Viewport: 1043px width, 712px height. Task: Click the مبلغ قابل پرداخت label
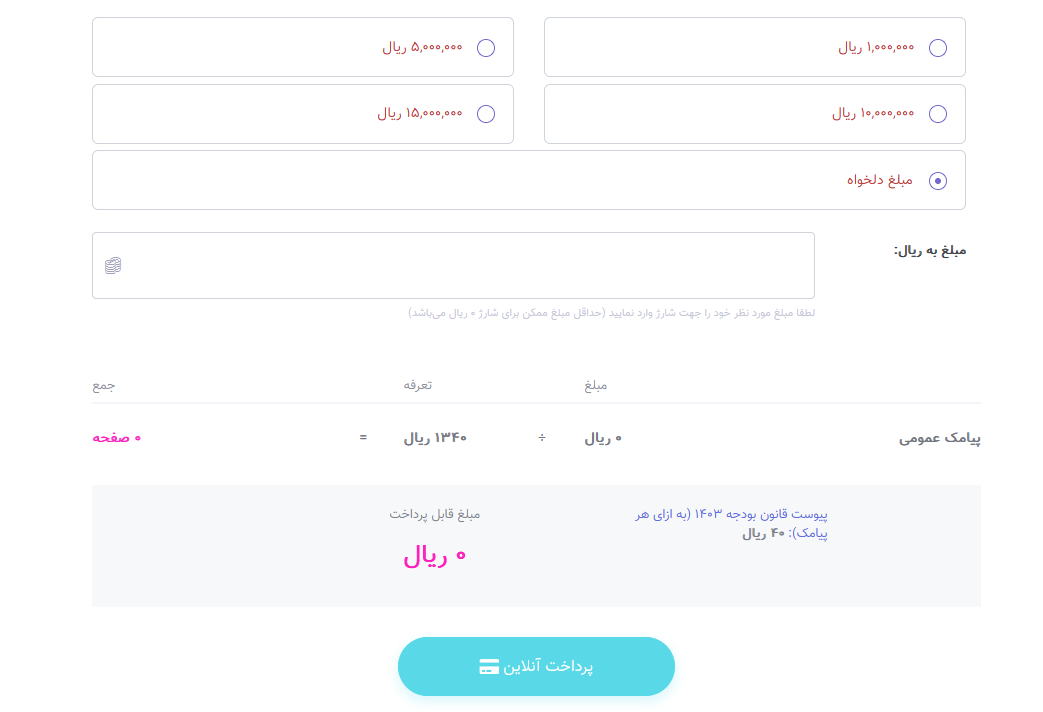pyautogui.click(x=435, y=515)
